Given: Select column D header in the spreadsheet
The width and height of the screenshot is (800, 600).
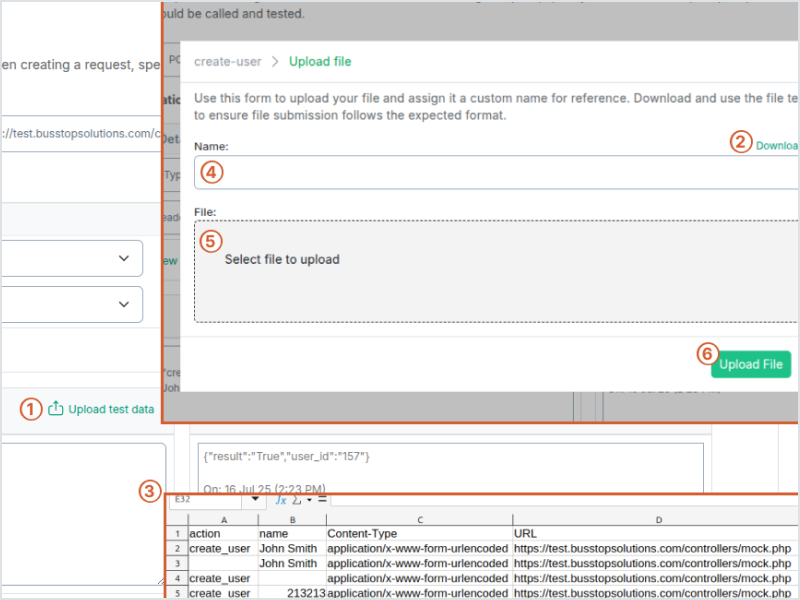Looking at the screenshot, I should point(658,519).
